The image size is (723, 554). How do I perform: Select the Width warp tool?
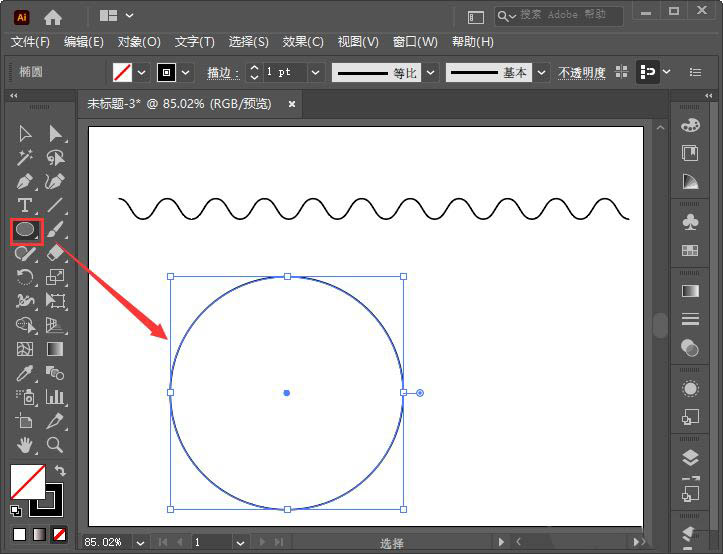(x=25, y=301)
